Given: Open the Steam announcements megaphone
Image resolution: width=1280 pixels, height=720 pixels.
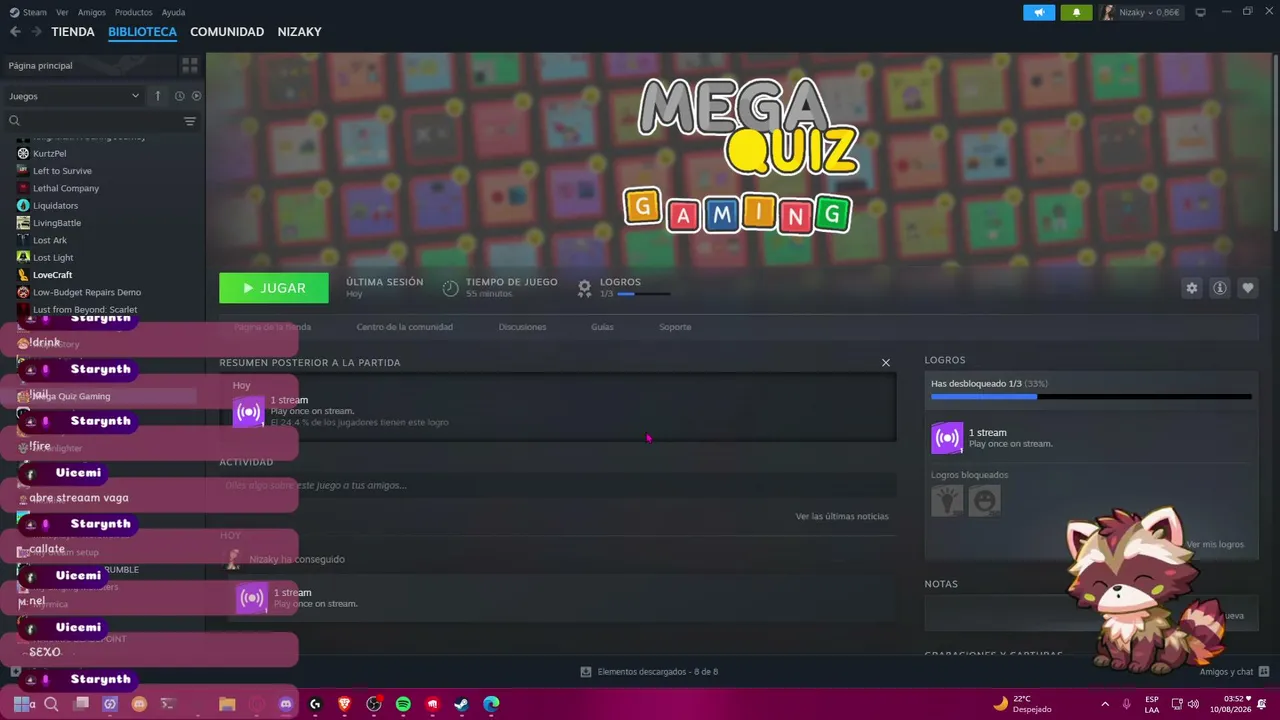Looking at the screenshot, I should tap(1039, 12).
